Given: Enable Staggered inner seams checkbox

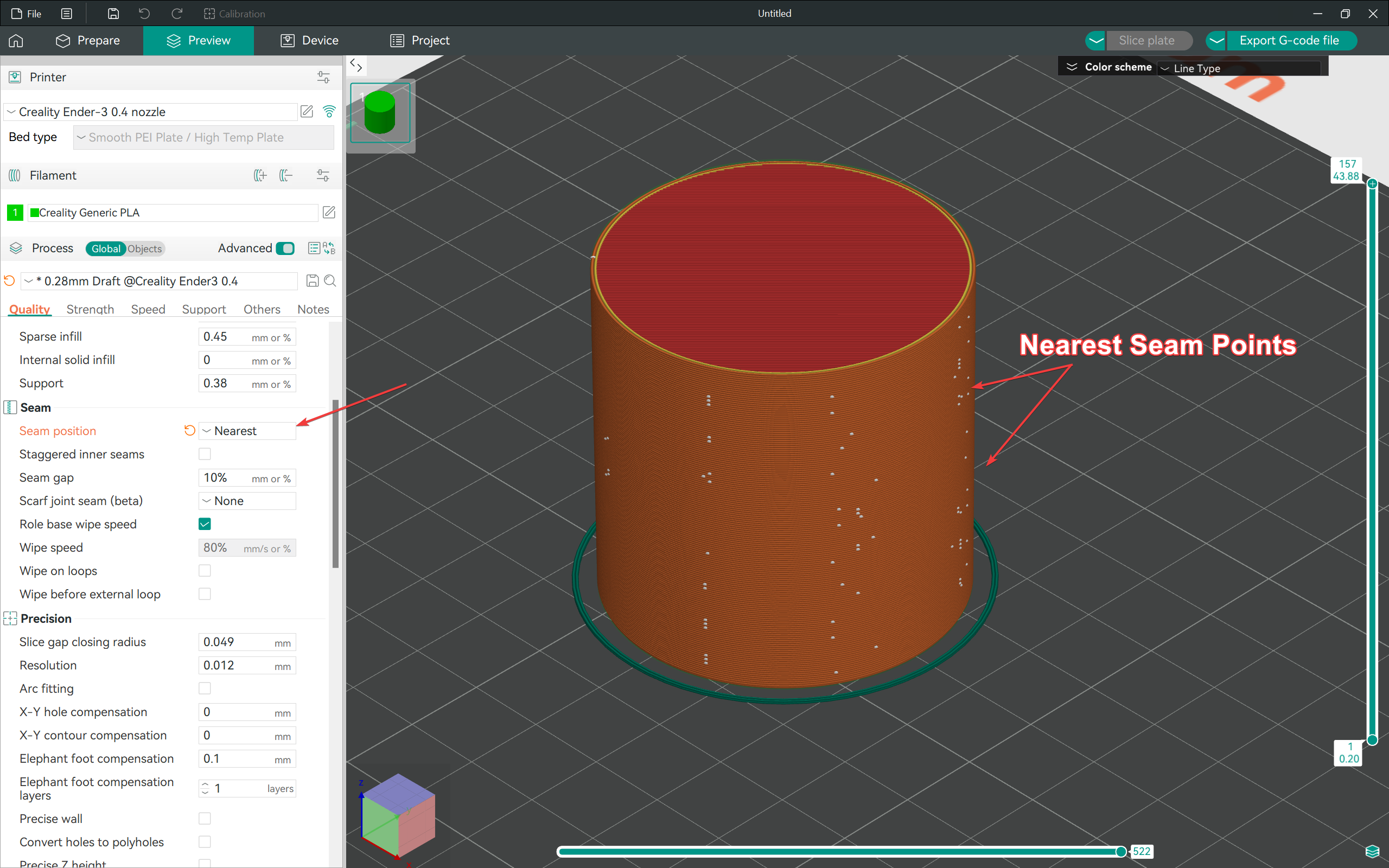Looking at the screenshot, I should click(205, 454).
